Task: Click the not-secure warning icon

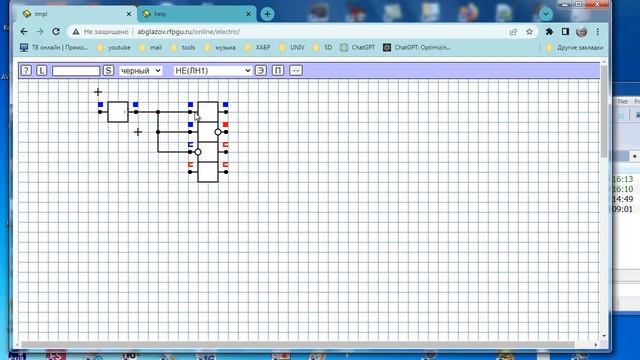Action: point(76,31)
